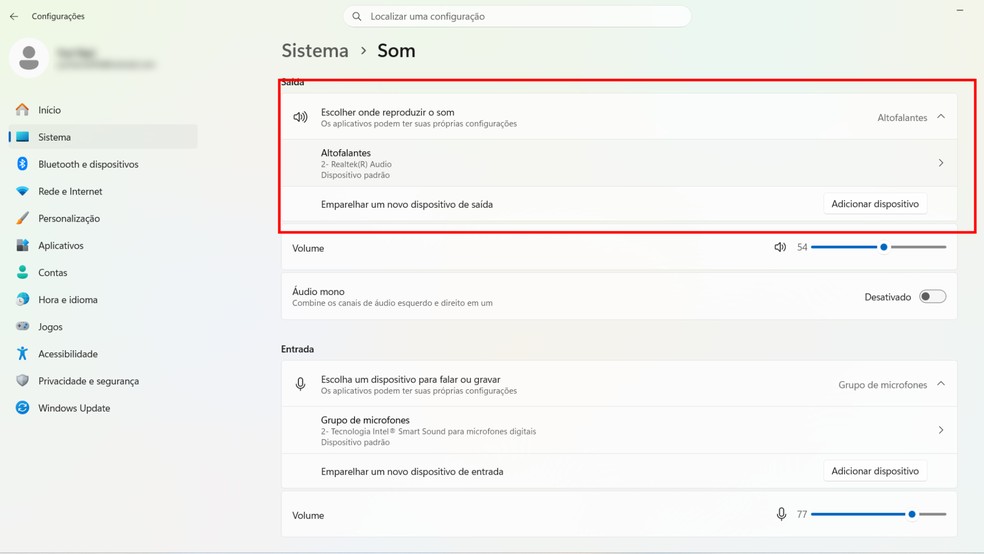Viewport: 984px width, 554px height.
Task: Click the search magnifier icon
Action: (356, 16)
